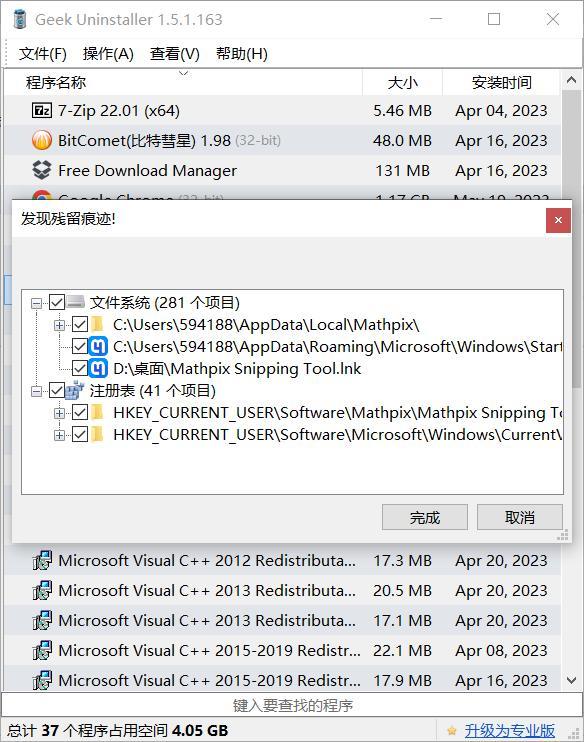Image resolution: width=584 pixels, height=742 pixels.
Task: Click the Mathpix icon beside Snipping Tool.lnk
Action: [98, 369]
